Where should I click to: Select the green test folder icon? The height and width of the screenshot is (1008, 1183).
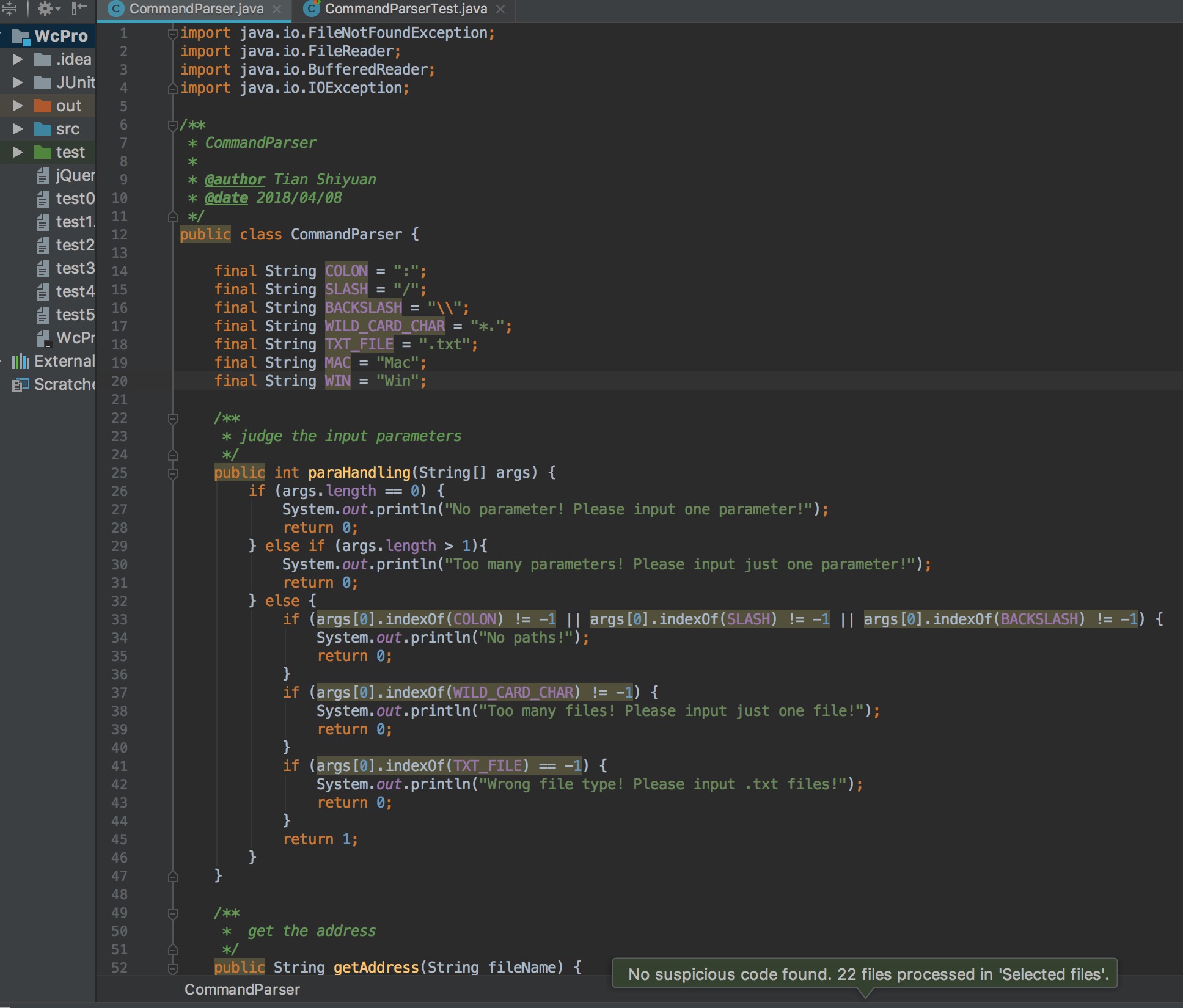point(43,152)
